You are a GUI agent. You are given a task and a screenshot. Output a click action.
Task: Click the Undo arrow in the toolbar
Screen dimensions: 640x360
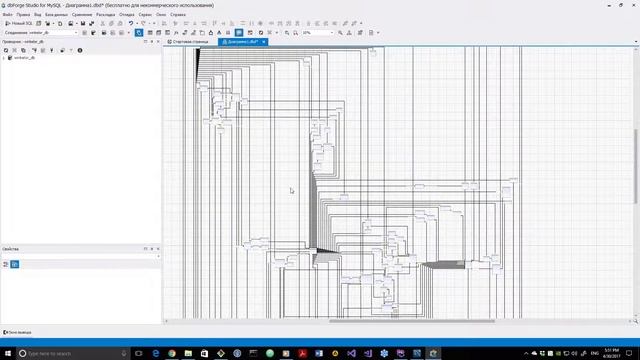click(x=131, y=23)
